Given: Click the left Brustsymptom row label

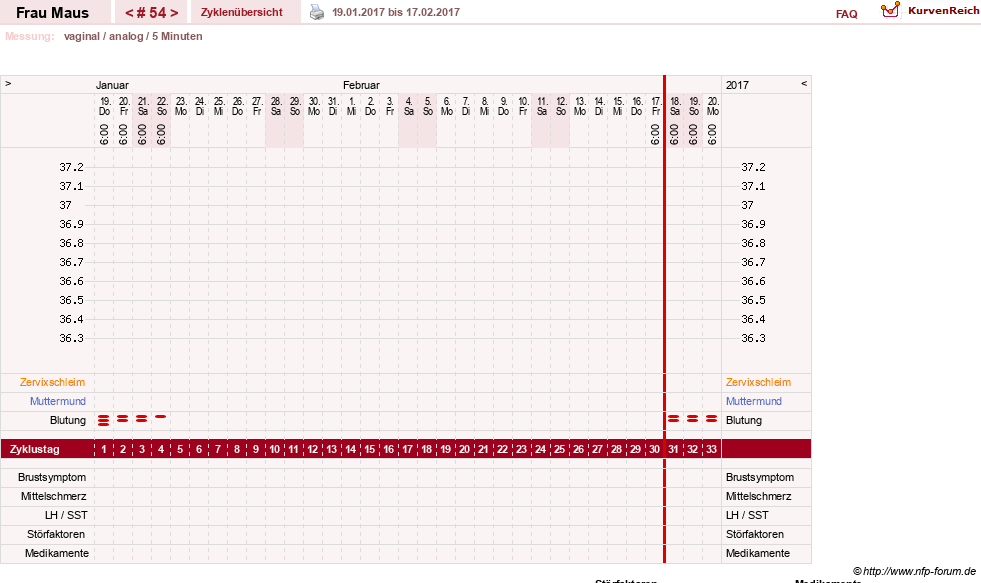Looking at the screenshot, I should point(52,477).
